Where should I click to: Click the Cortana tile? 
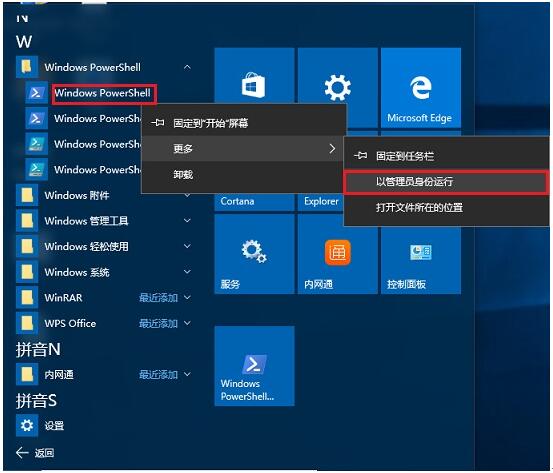click(254, 202)
